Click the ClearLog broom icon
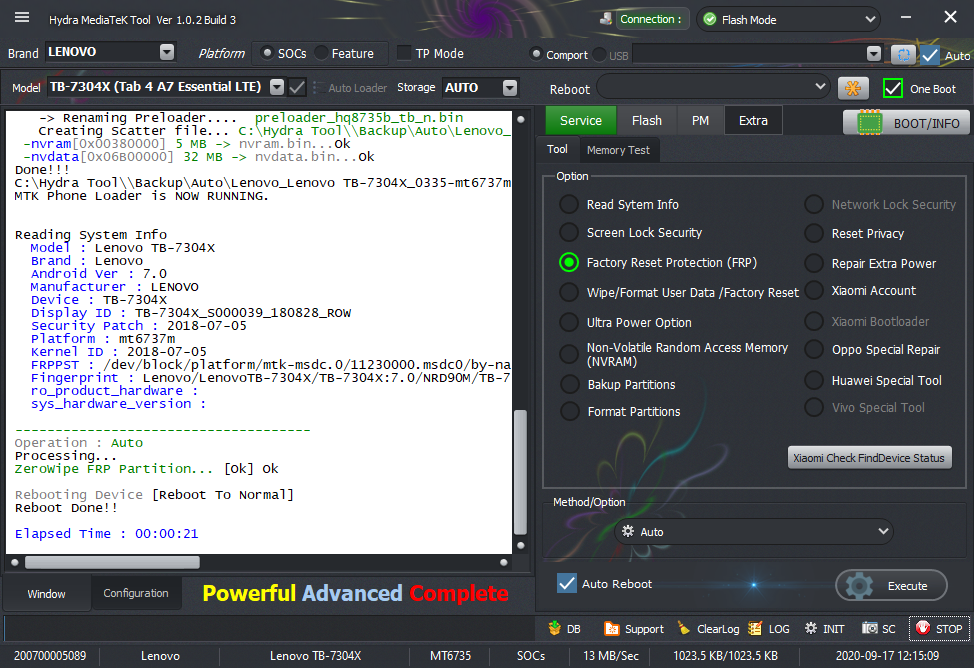Image resolution: width=974 pixels, height=668 pixels. [x=683, y=628]
